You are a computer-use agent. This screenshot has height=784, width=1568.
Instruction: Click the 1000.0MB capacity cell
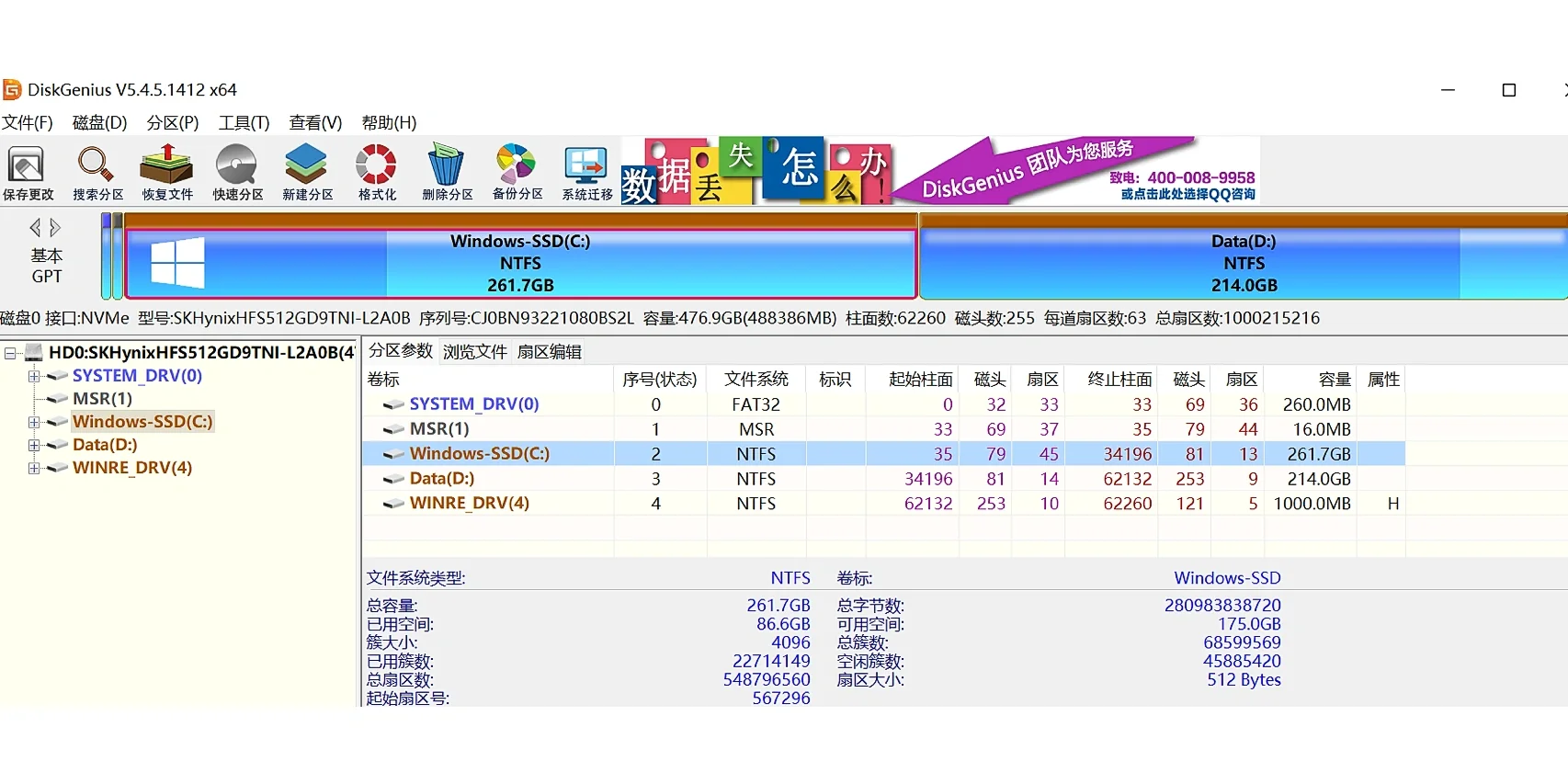tap(1312, 504)
